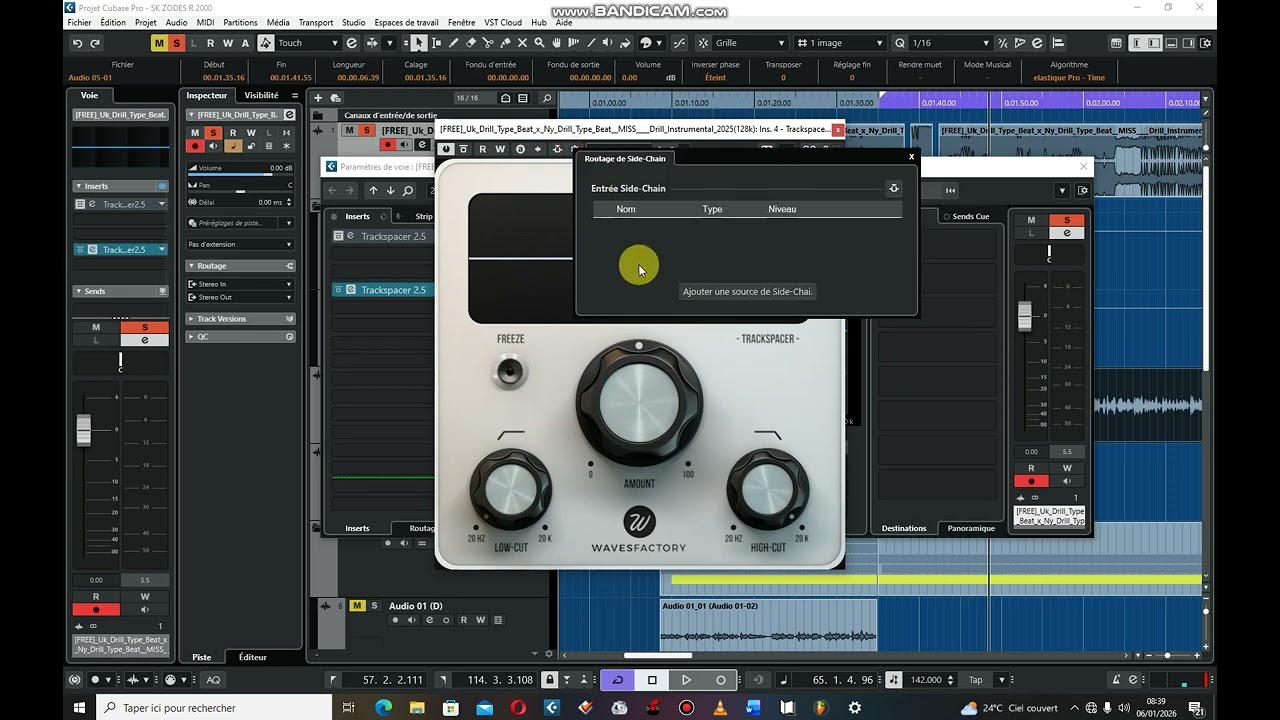
Task: Select the Mute X tool
Action: pyautogui.click(x=522, y=43)
